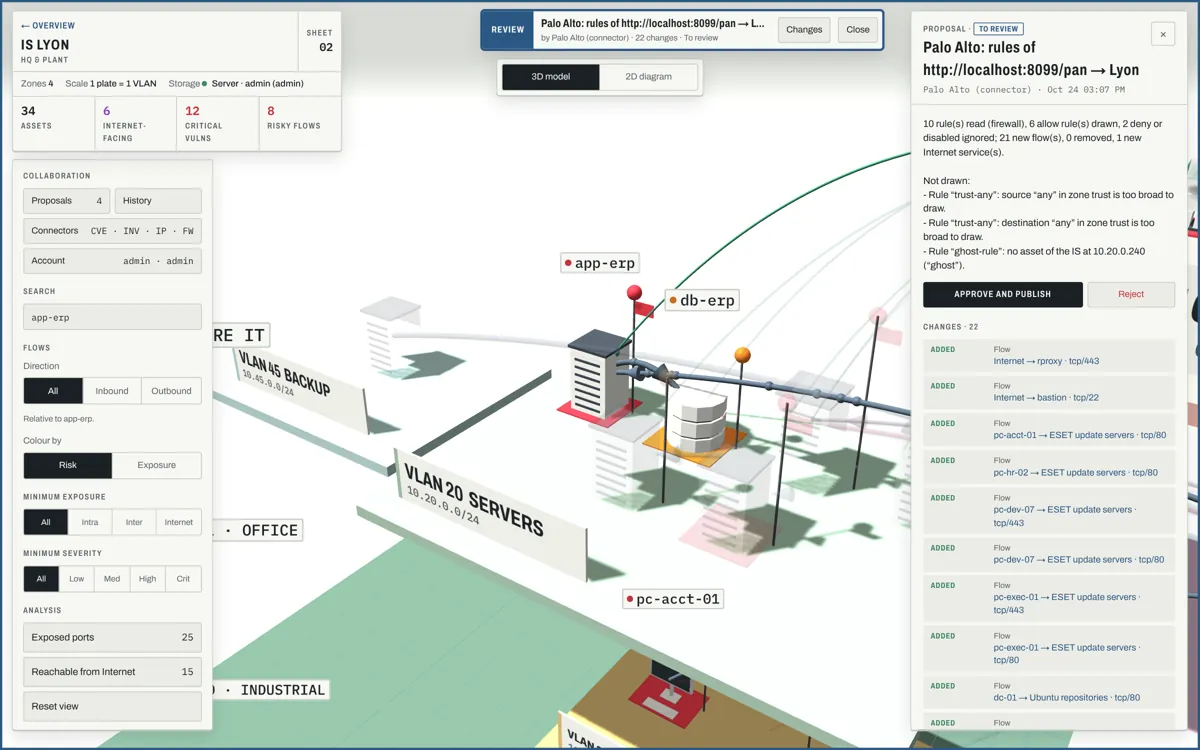Screen dimensions: 1200x750
Task: Set flow direction to Inbound
Action: (x=112, y=391)
